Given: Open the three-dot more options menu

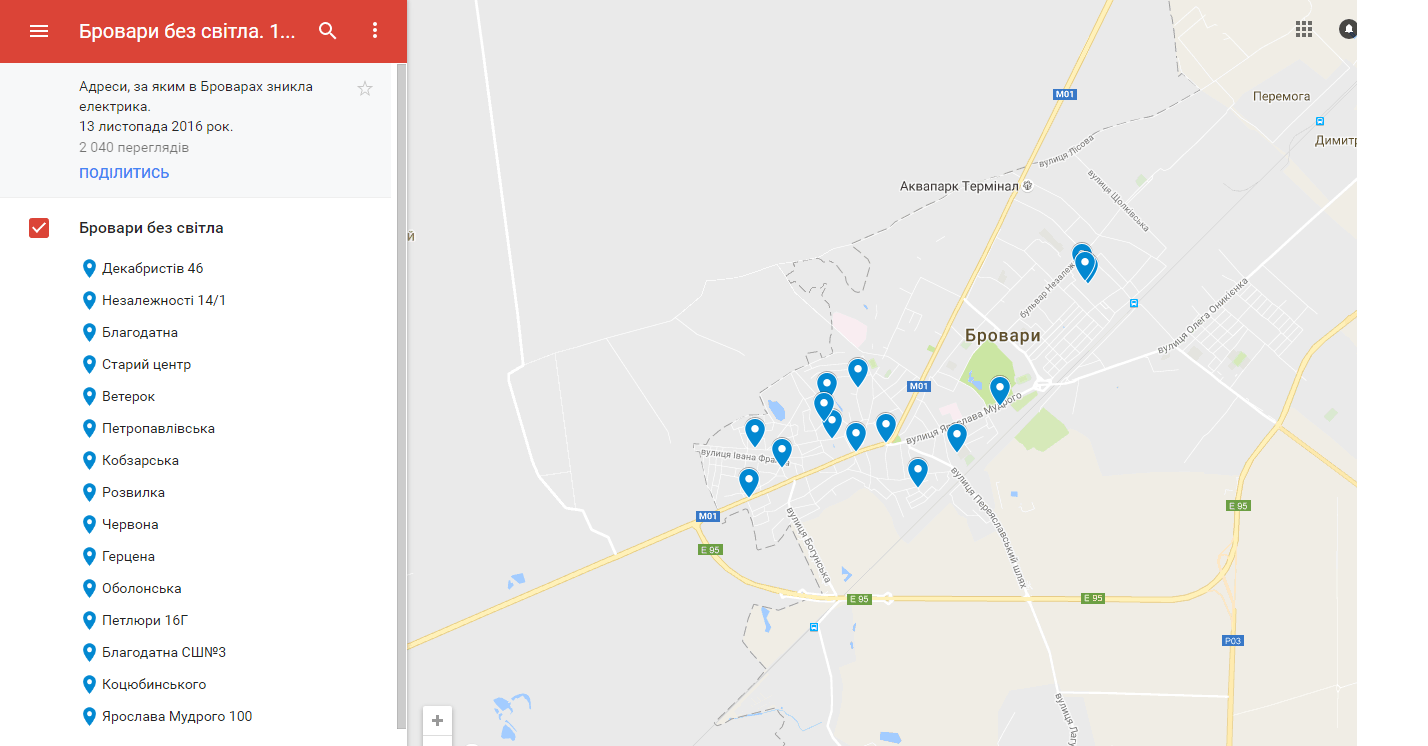Looking at the screenshot, I should point(375,31).
